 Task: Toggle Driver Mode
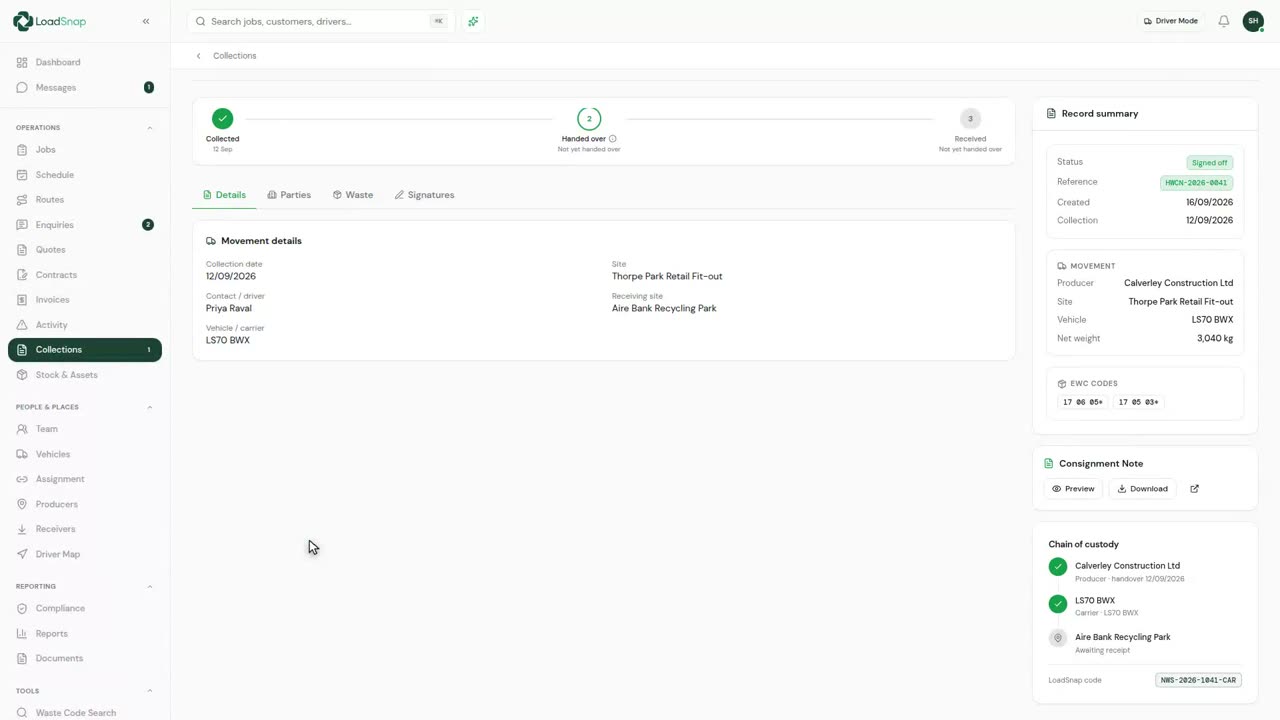1171,21
